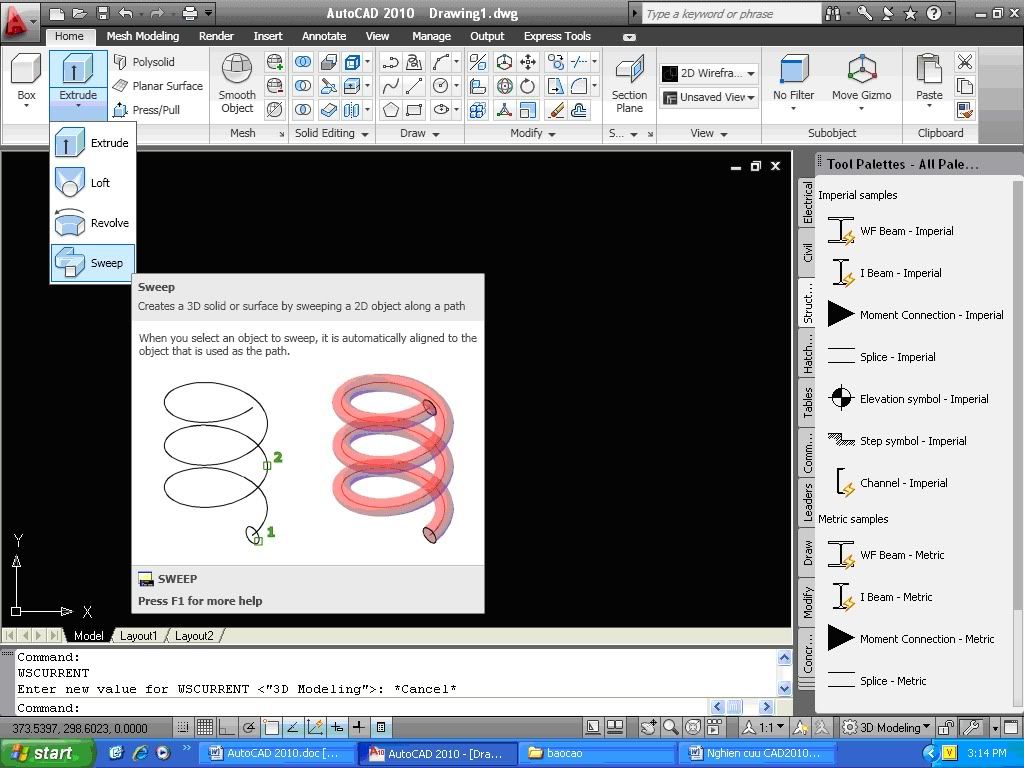Image resolution: width=1024 pixels, height=768 pixels.
Task: Toggle Ortho Mode in the status bar
Action: pyautogui.click(x=227, y=727)
